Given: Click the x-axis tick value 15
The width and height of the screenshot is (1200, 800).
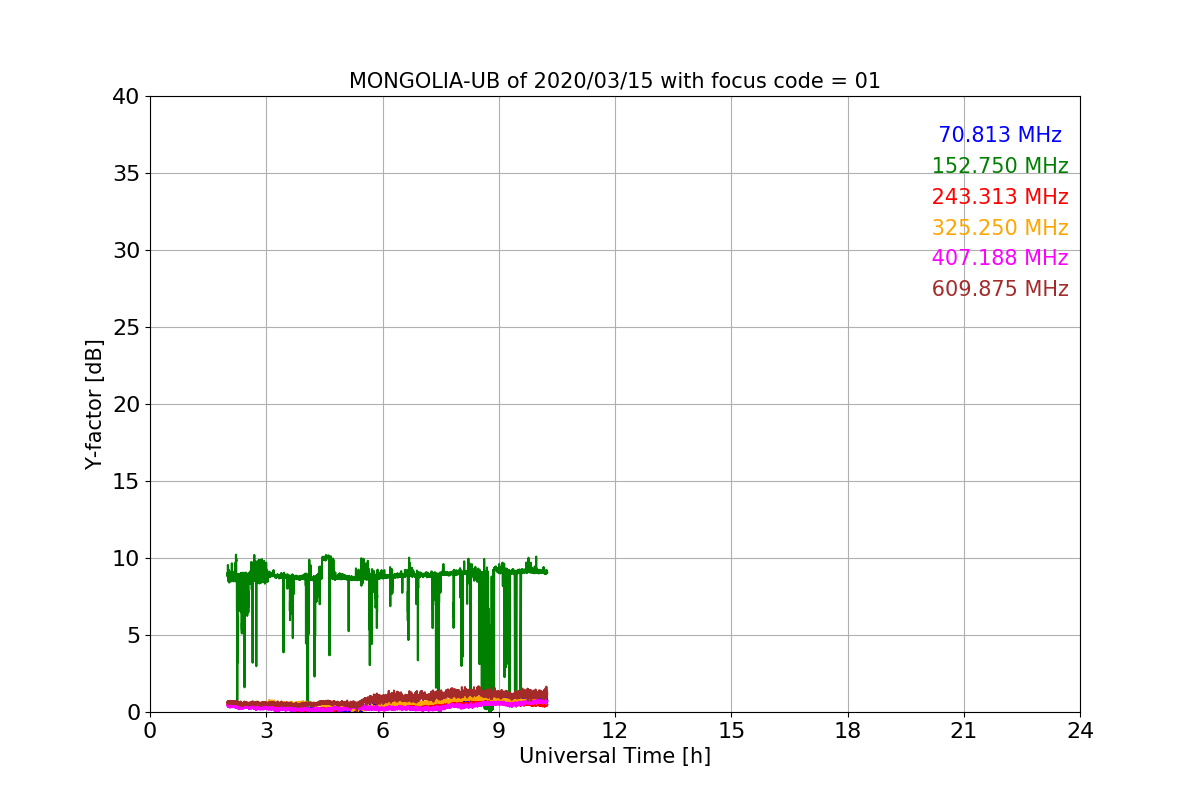Looking at the screenshot, I should 731,731.
